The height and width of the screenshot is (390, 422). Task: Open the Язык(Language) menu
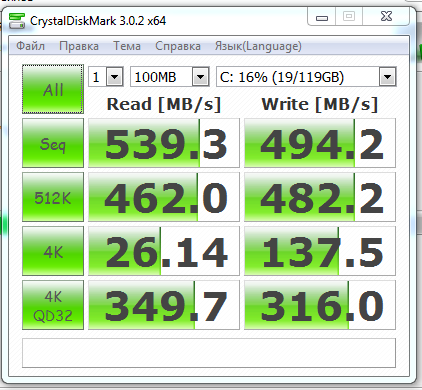[x=258, y=46]
